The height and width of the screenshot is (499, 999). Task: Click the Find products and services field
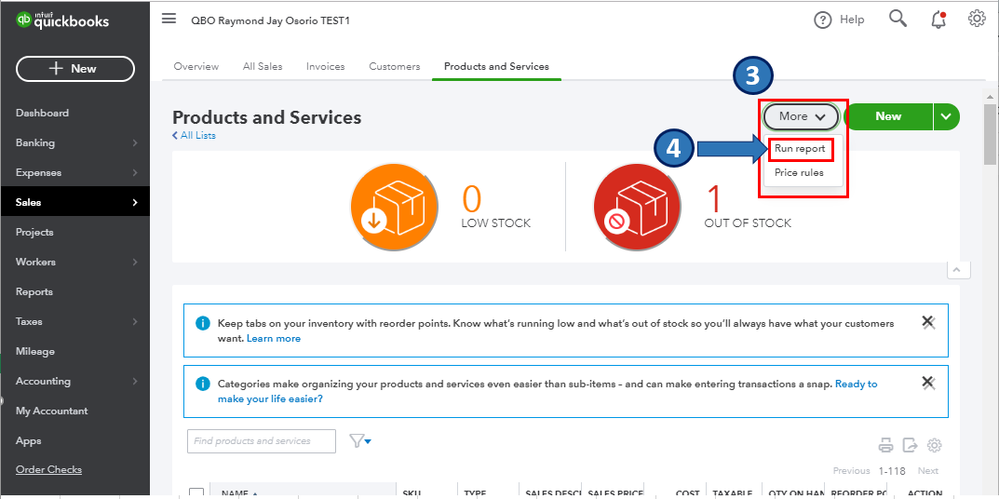[x=261, y=441]
